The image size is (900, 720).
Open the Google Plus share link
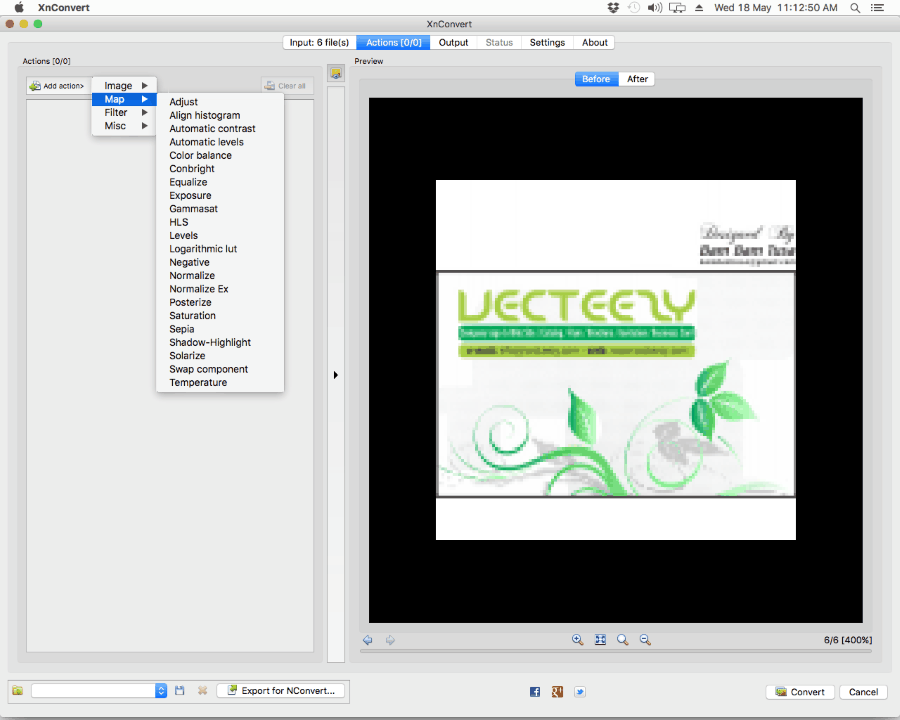click(557, 692)
